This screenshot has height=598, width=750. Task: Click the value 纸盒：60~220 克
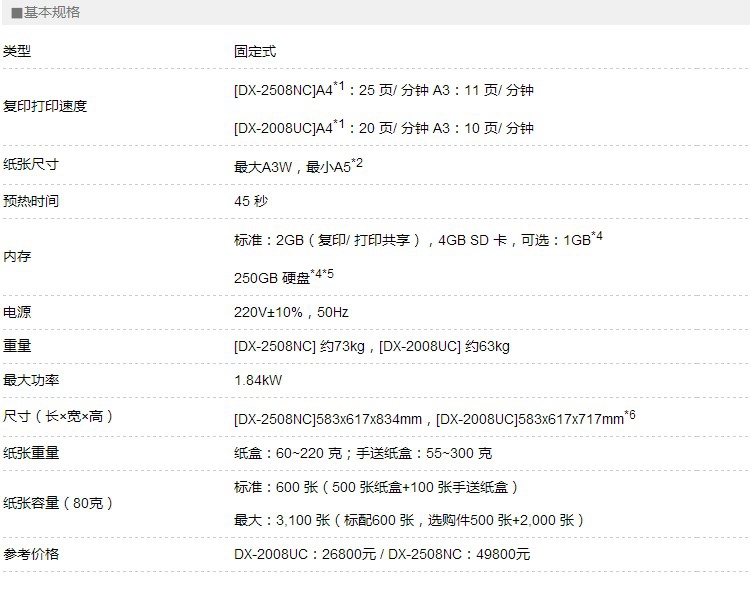click(x=363, y=453)
